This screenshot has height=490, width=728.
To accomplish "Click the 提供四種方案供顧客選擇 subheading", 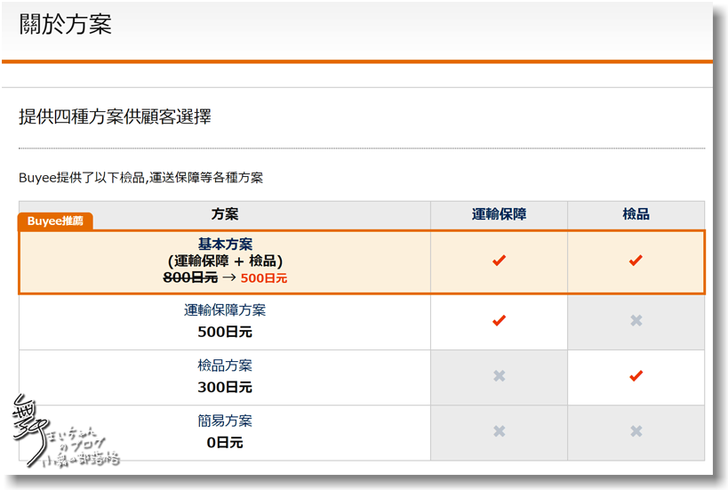I will pos(115,117).
